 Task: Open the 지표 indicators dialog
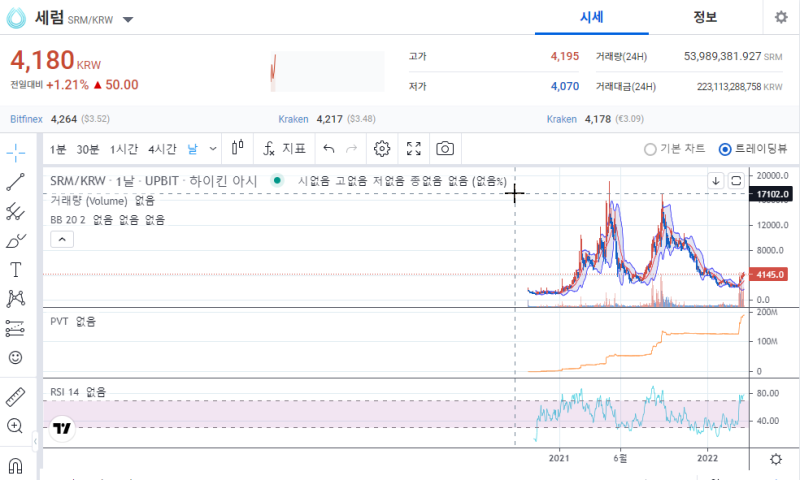[284, 148]
